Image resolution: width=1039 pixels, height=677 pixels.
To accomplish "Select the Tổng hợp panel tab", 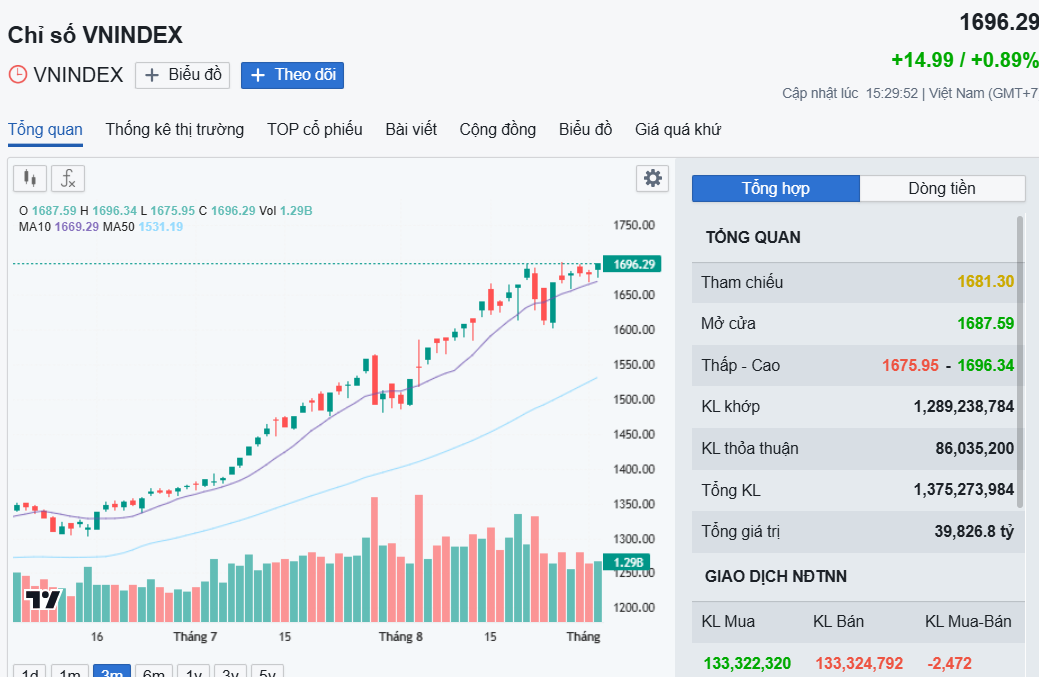I will coord(776,189).
